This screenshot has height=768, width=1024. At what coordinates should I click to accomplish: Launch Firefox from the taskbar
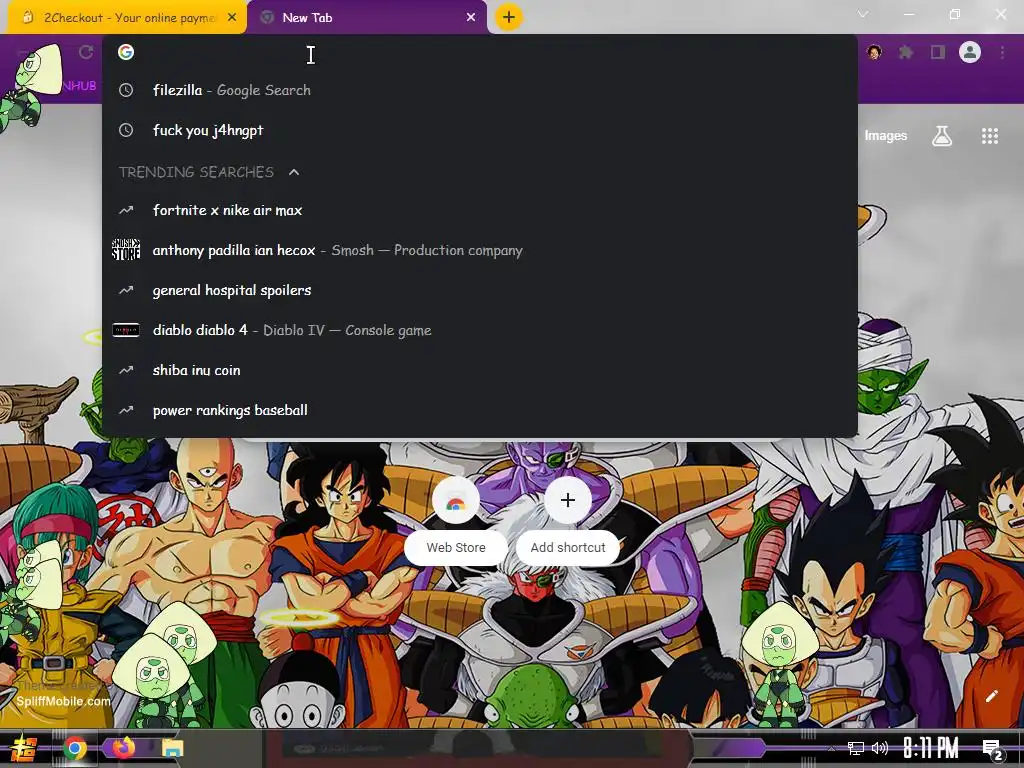click(x=124, y=747)
